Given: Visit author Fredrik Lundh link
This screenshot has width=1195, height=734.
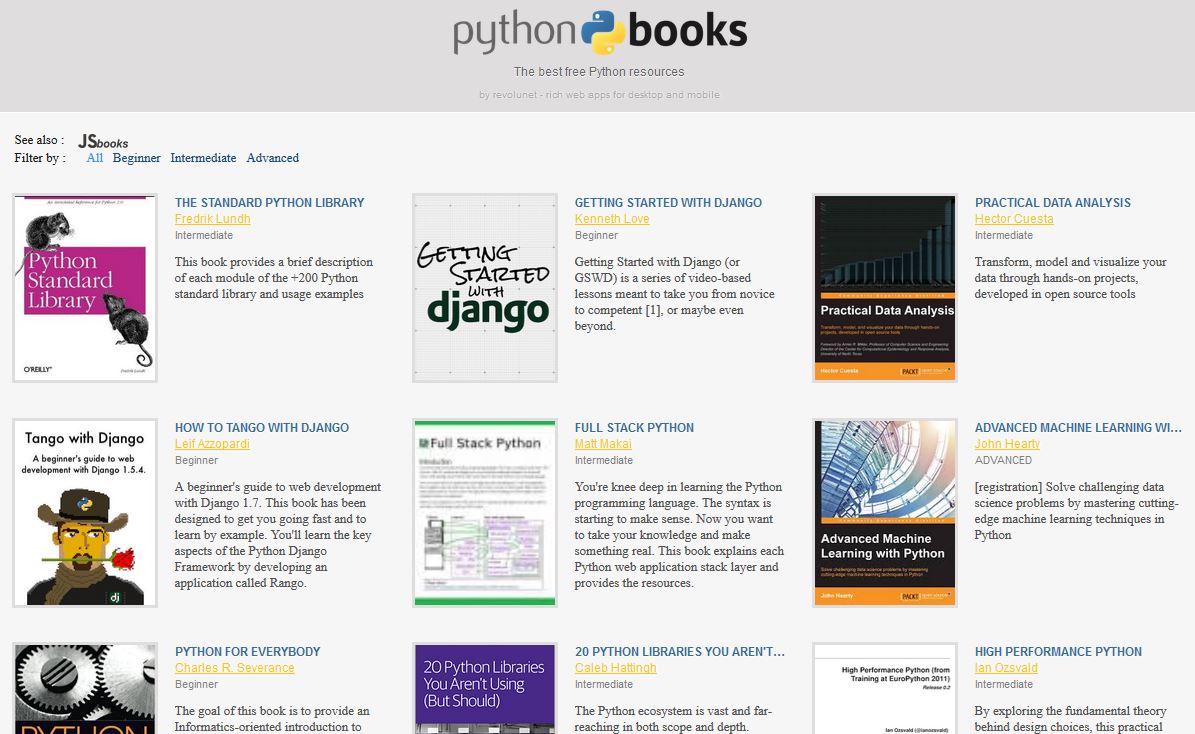Looking at the screenshot, I should pyautogui.click(x=212, y=219).
